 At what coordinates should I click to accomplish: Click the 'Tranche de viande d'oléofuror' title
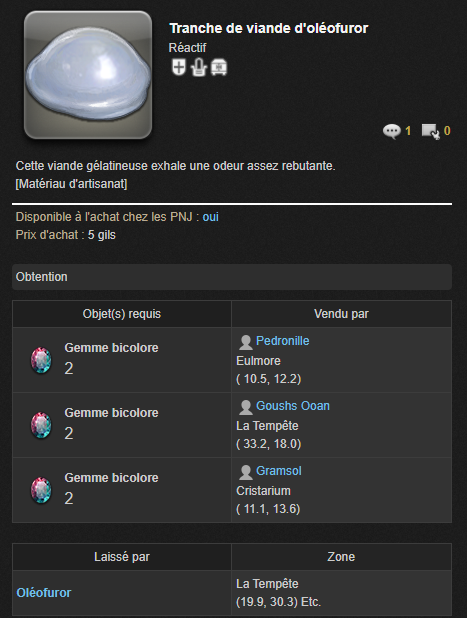pos(269,28)
